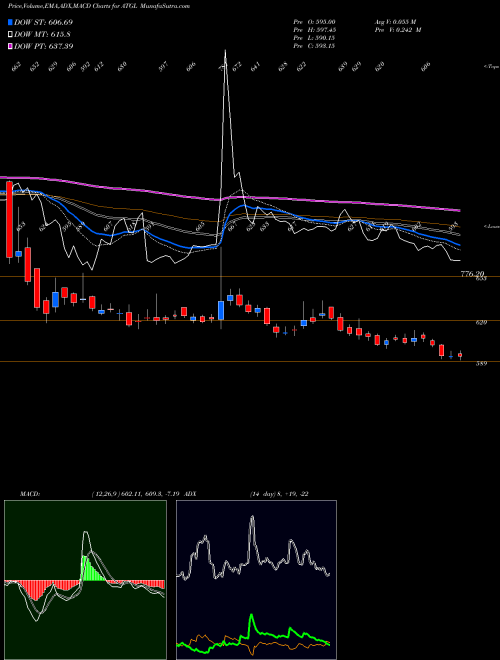Select the 'DOW ST: 606.69' legend text
This screenshot has height=660, width=500.
[x=43, y=22]
